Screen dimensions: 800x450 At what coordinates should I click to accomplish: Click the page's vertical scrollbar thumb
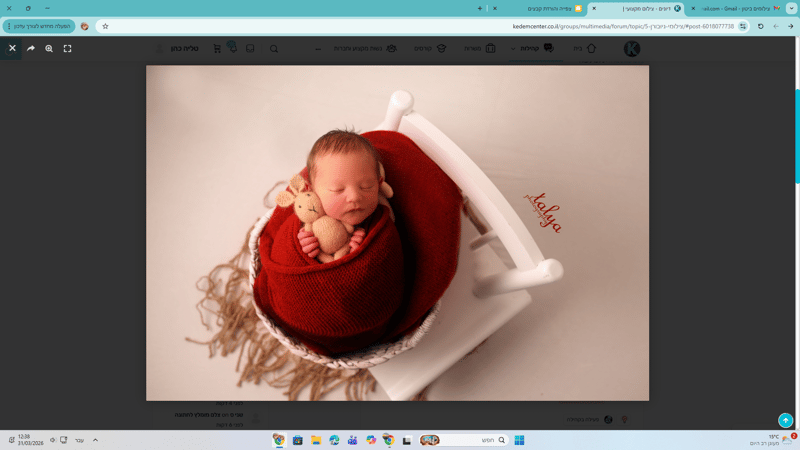(x=797, y=136)
